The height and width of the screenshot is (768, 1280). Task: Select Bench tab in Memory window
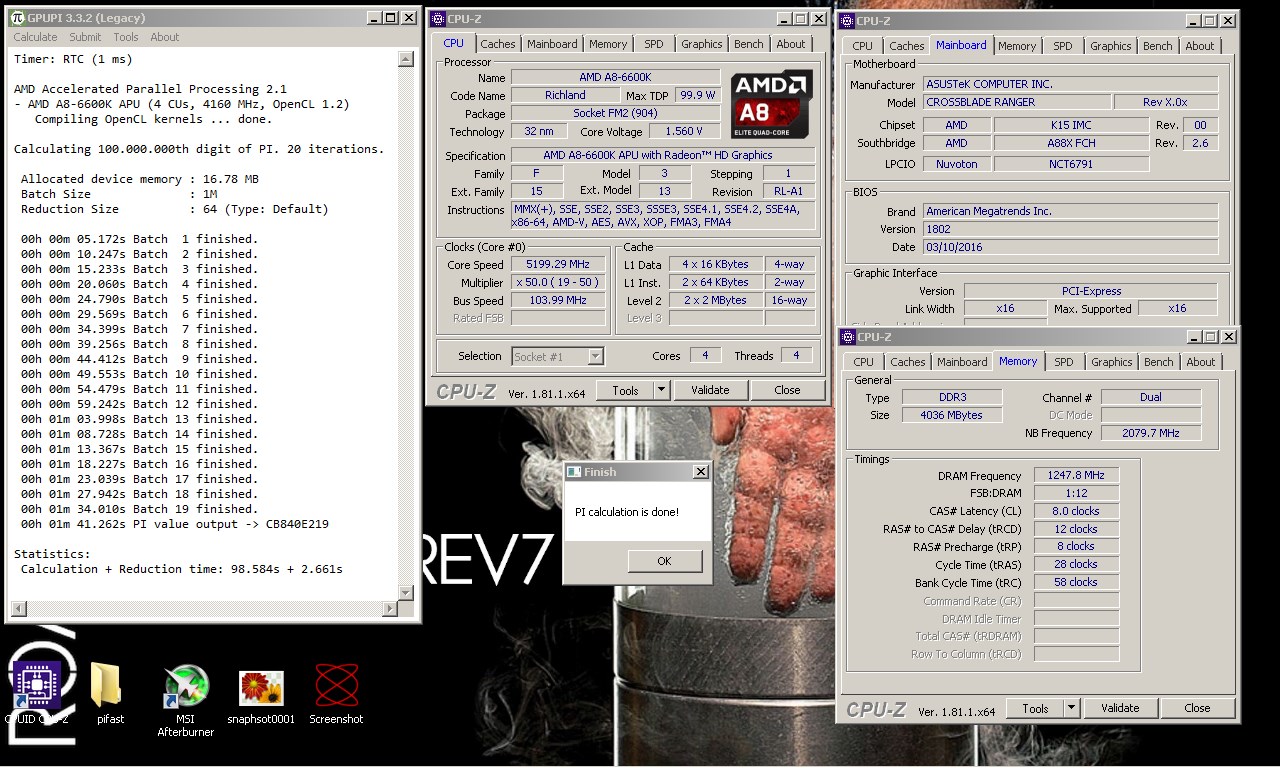coord(1158,362)
